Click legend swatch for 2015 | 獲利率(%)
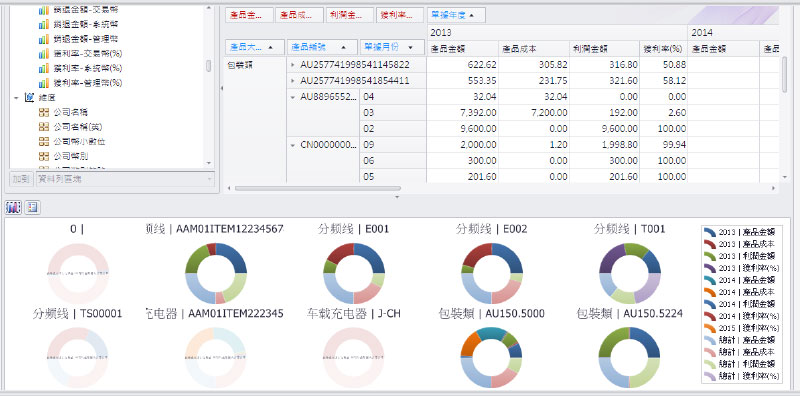Screen dimensions: 800x396 [x=710, y=328]
